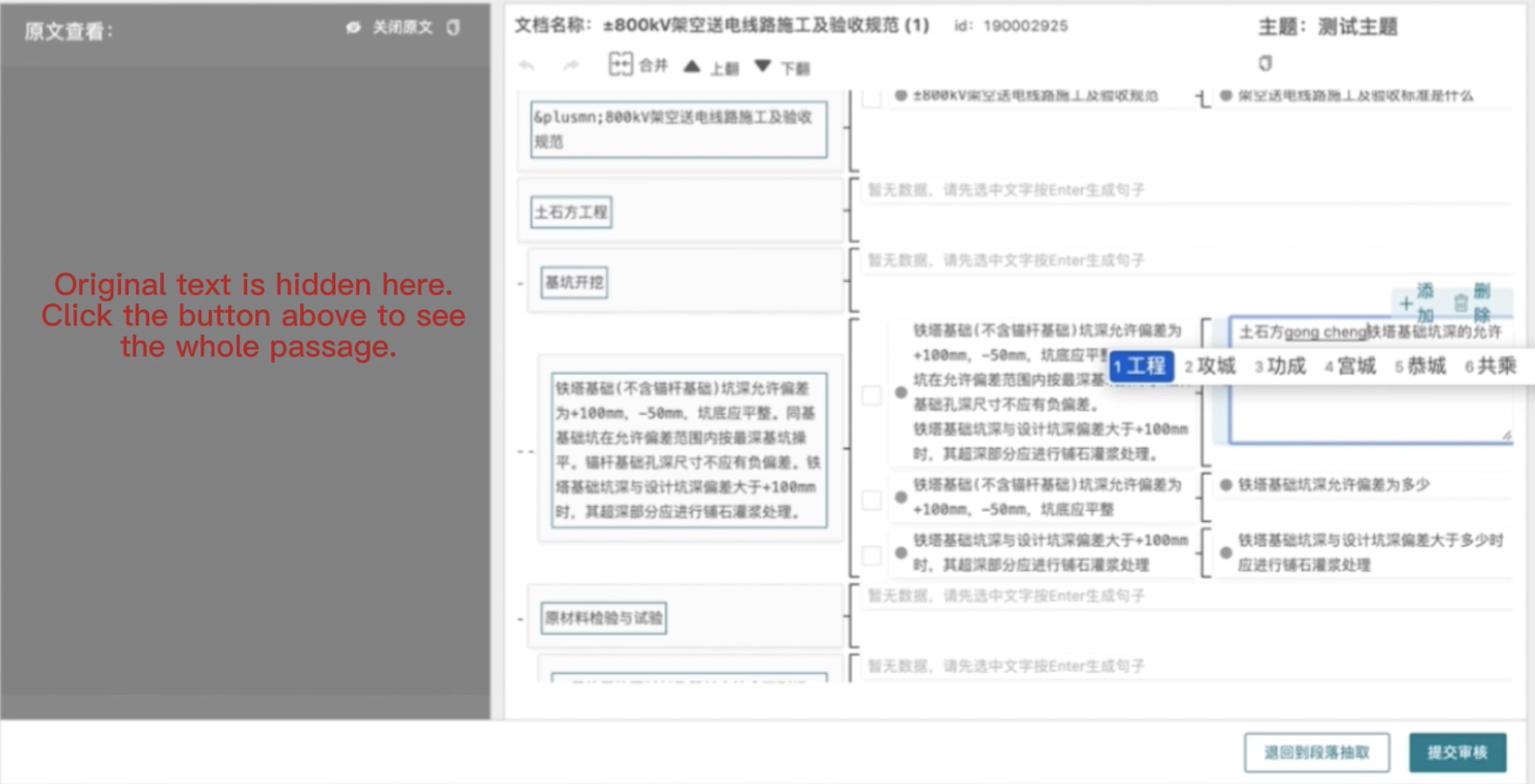Click the redo arrow in the toolbar
The image size is (1535, 784).
(571, 64)
